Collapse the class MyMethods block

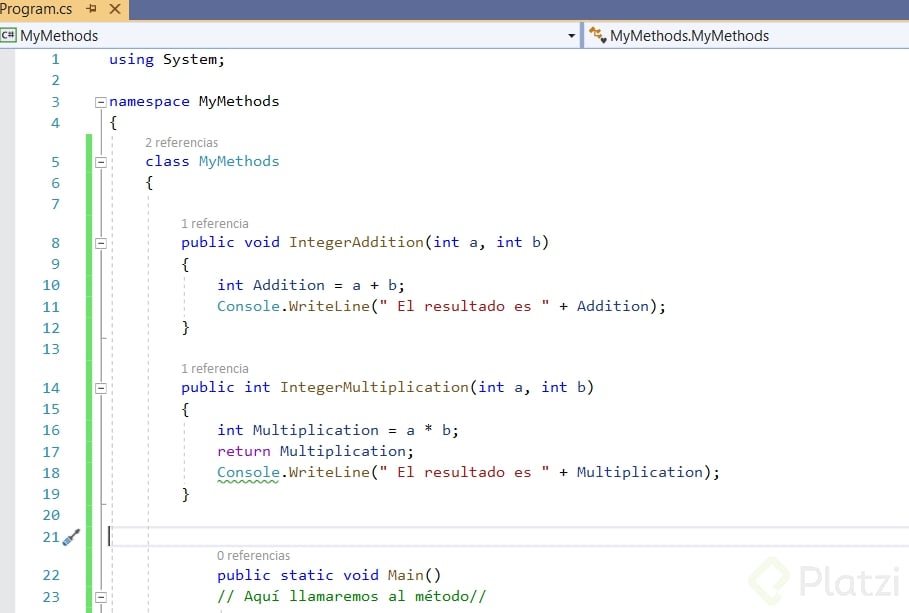click(101, 162)
